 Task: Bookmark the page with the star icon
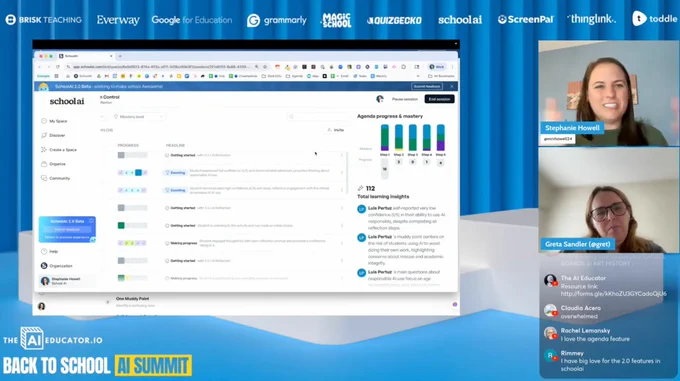coord(265,67)
